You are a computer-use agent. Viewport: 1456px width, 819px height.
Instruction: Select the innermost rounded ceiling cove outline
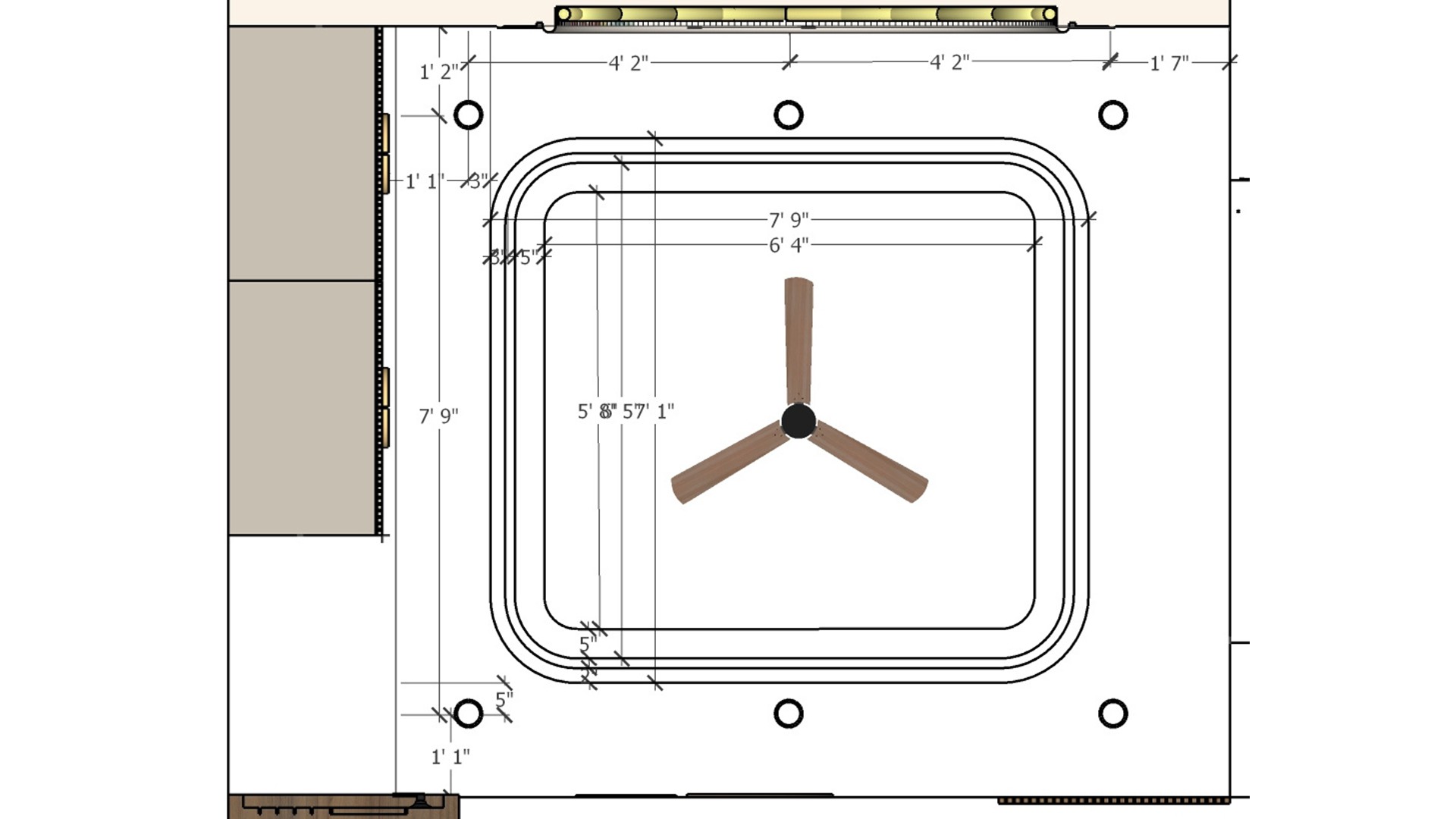click(789, 410)
